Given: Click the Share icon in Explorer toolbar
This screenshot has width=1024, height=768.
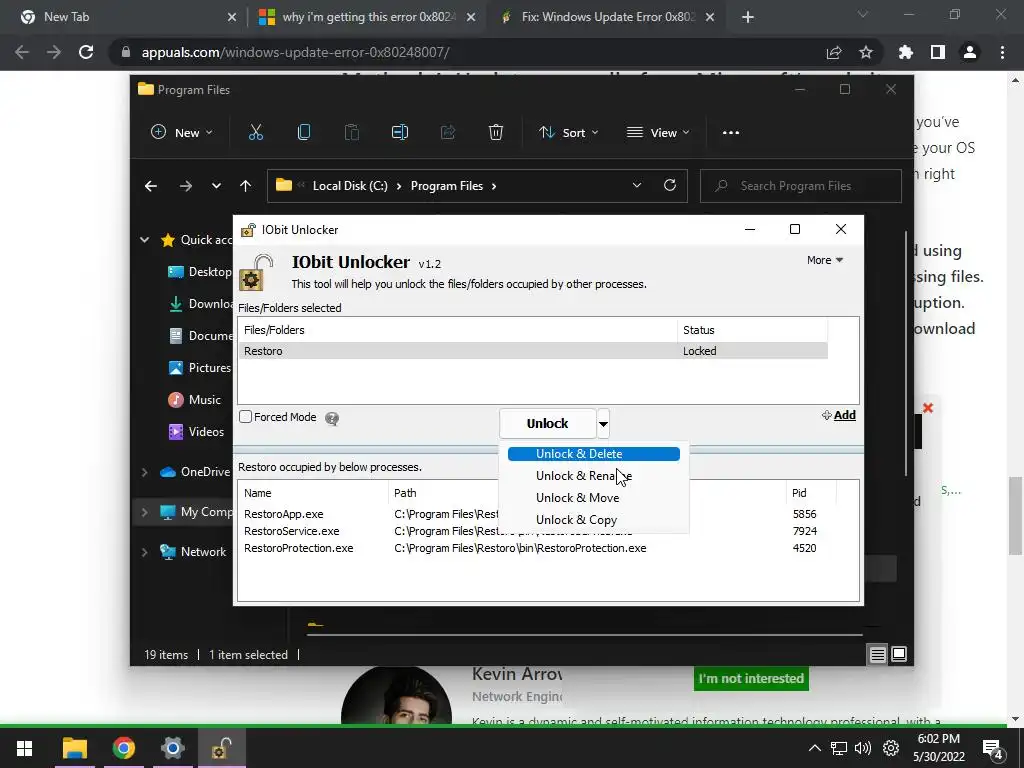Looking at the screenshot, I should click(x=448, y=133).
